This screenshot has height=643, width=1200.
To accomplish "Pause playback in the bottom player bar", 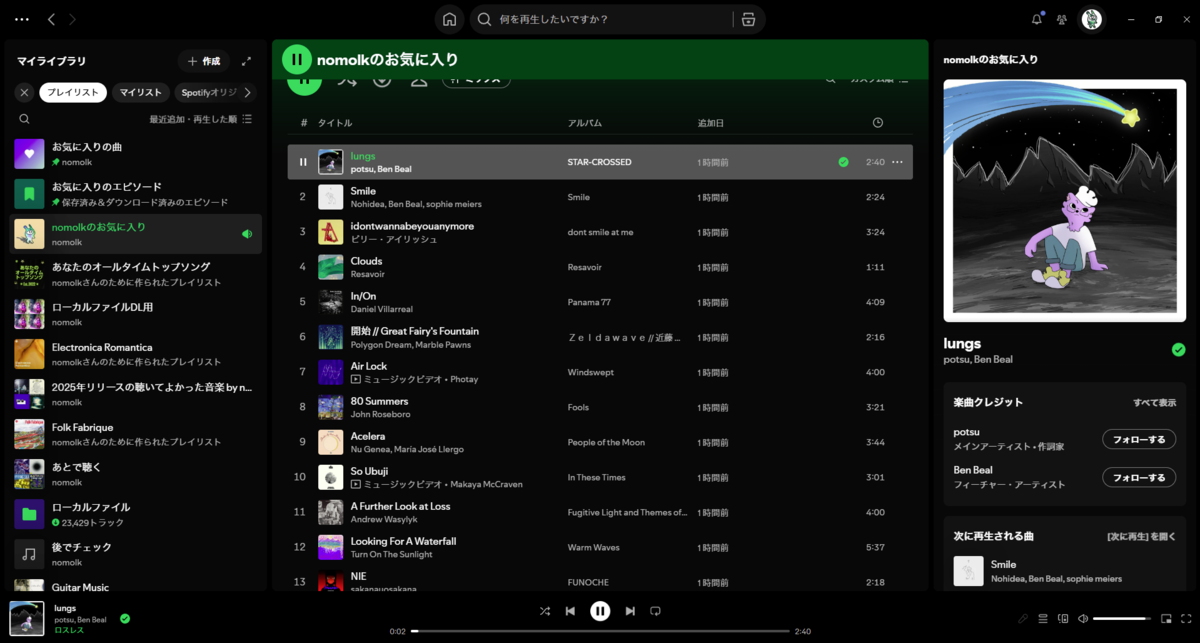I will click(600, 610).
